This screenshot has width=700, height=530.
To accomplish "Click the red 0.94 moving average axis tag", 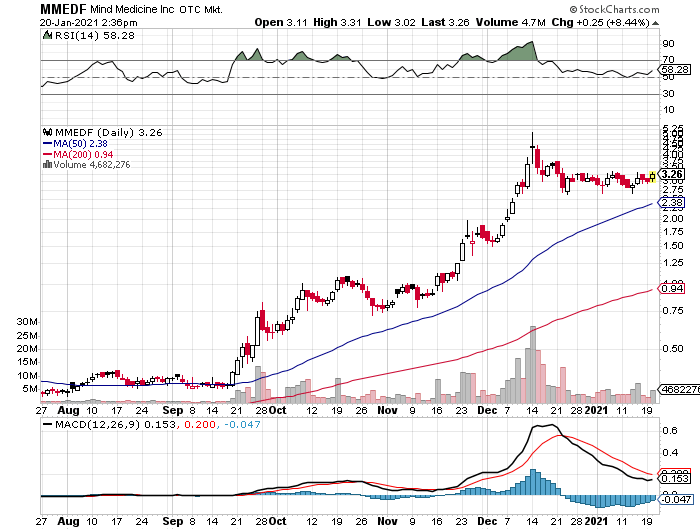I will pyautogui.click(x=671, y=288).
